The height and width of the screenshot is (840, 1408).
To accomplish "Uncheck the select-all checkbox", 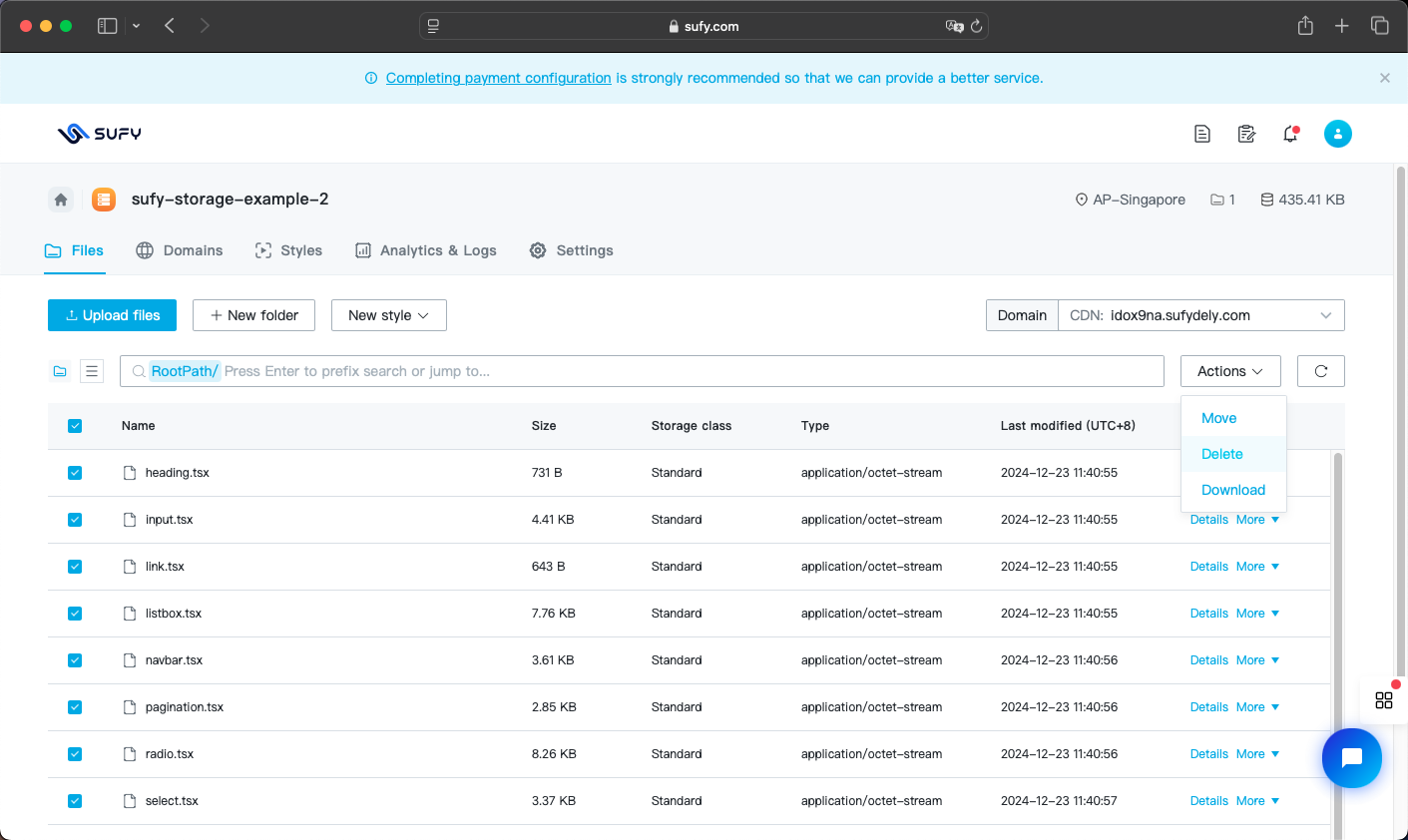I will click(75, 426).
